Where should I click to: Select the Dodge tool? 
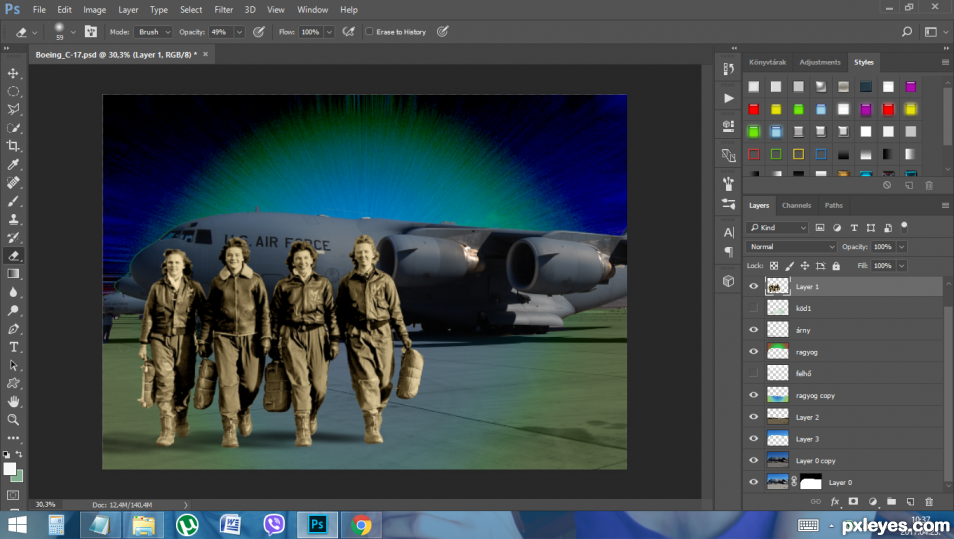[13, 310]
